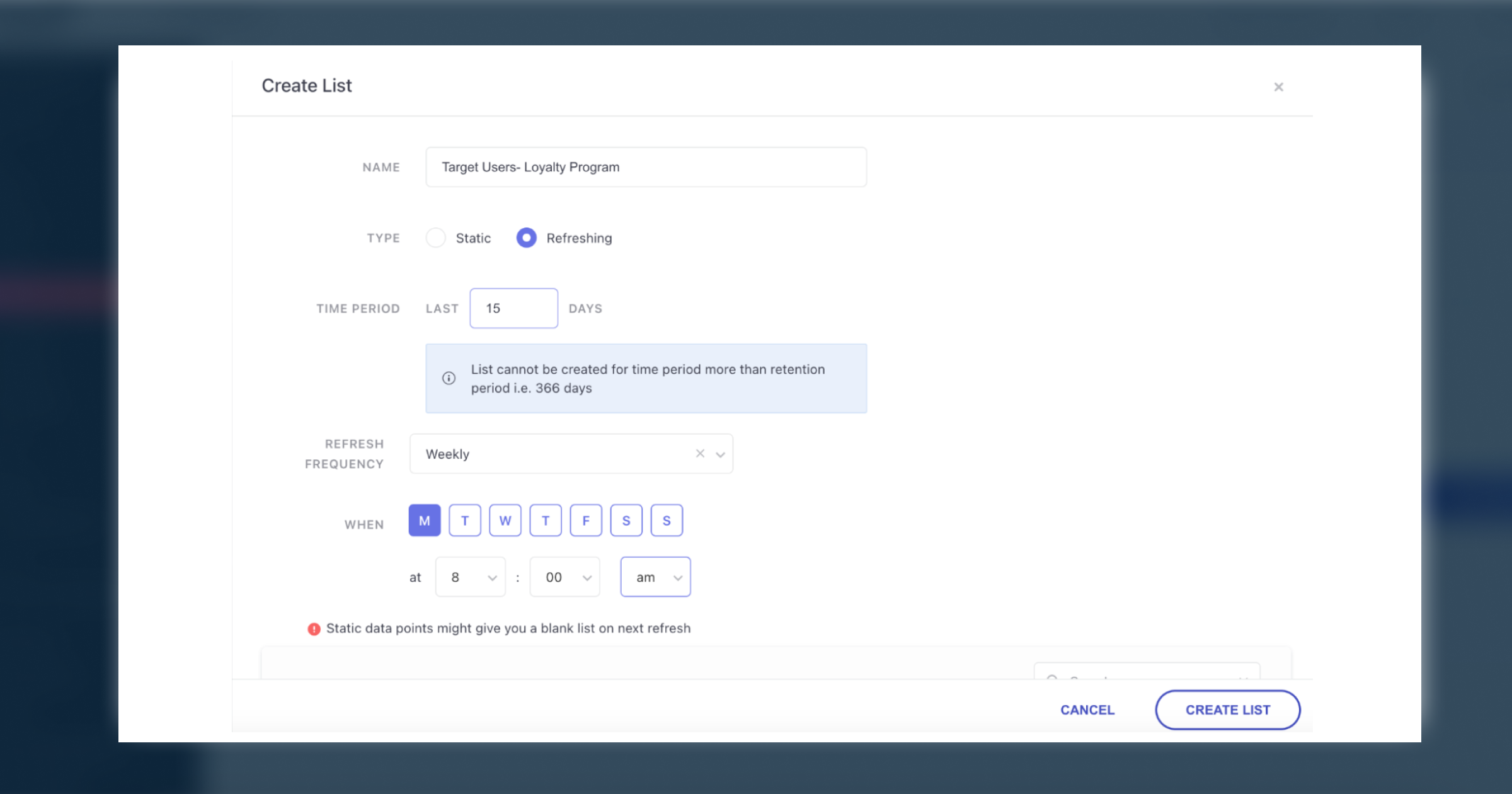Clear the Weekly refresh frequency selection
1512x794 pixels.
pos(700,454)
